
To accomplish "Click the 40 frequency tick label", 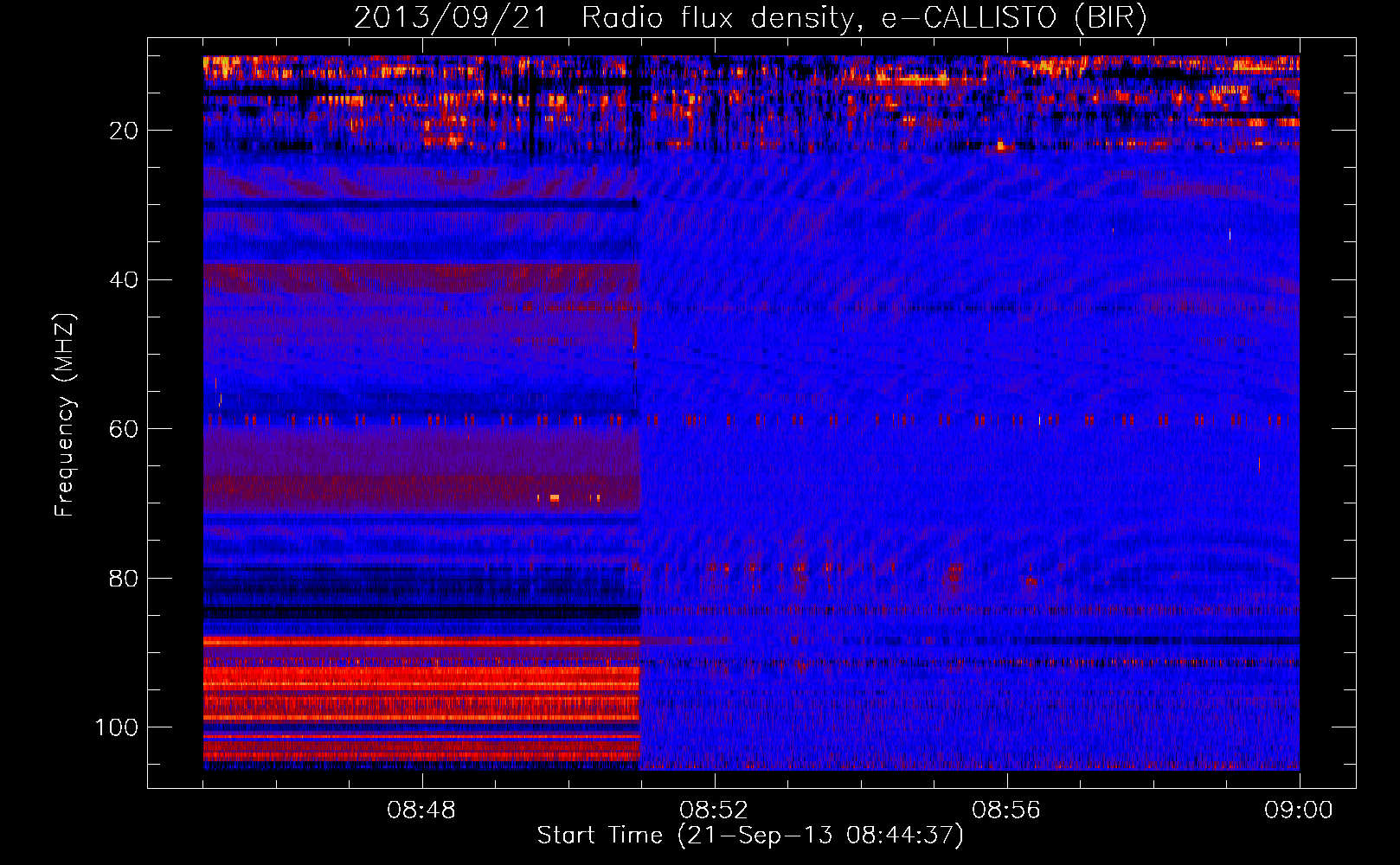I will [125, 280].
